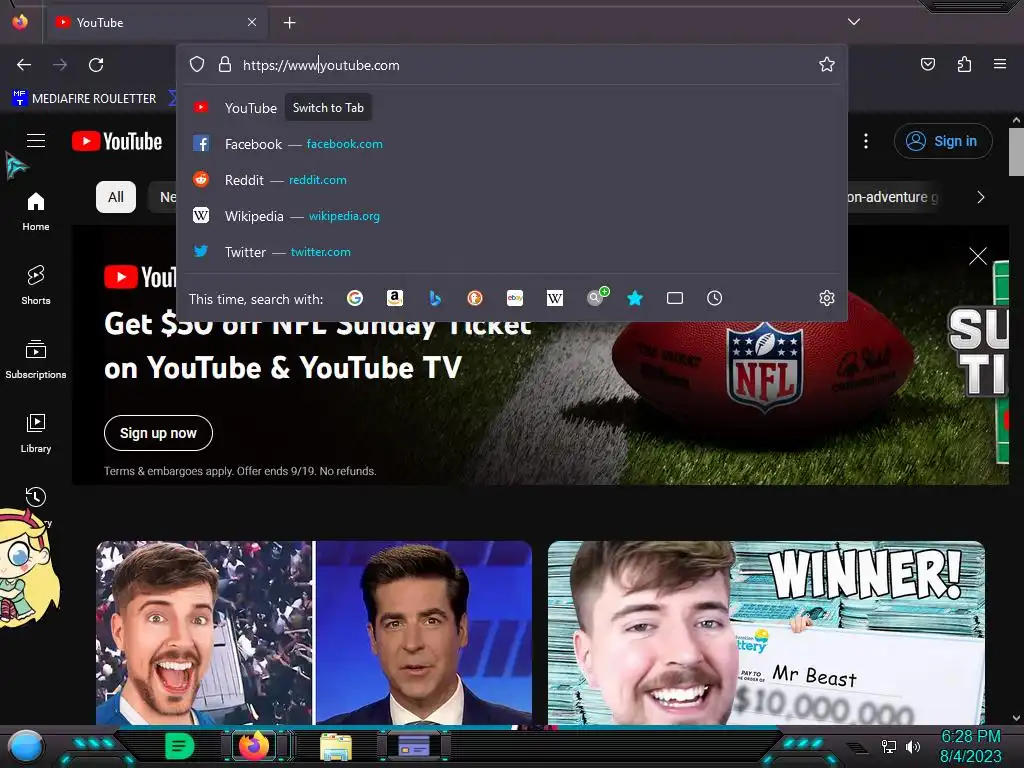
Task: View site security padlock info
Action: pos(225,64)
